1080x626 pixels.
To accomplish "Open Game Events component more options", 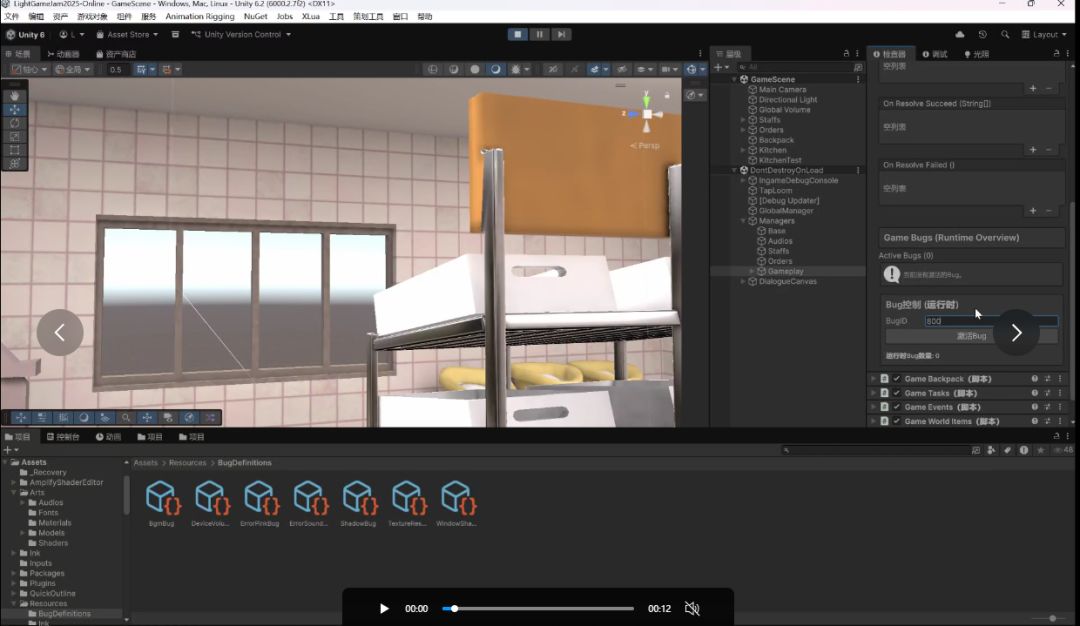I will [x=1060, y=407].
